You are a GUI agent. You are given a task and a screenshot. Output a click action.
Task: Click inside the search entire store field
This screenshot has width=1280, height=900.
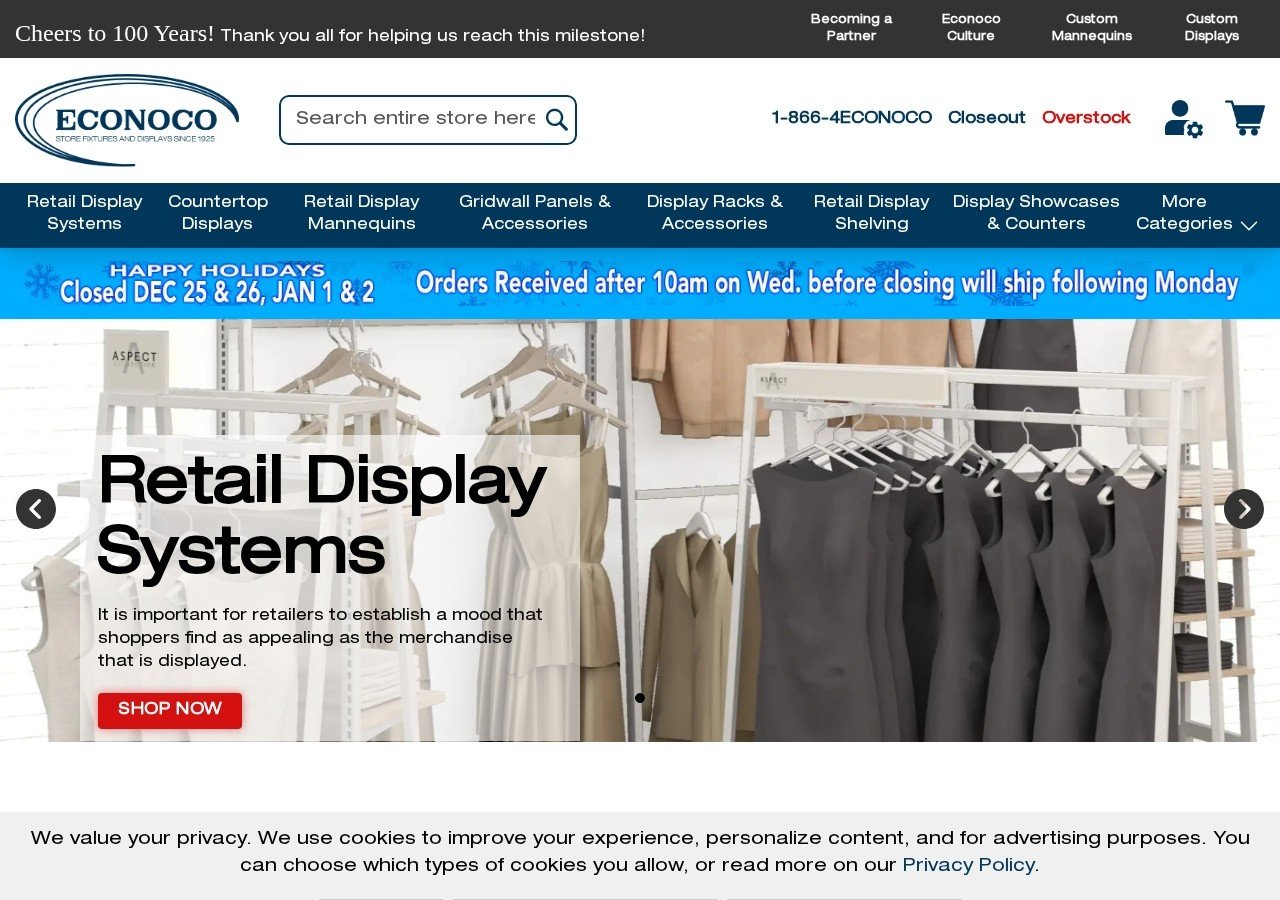410,119
